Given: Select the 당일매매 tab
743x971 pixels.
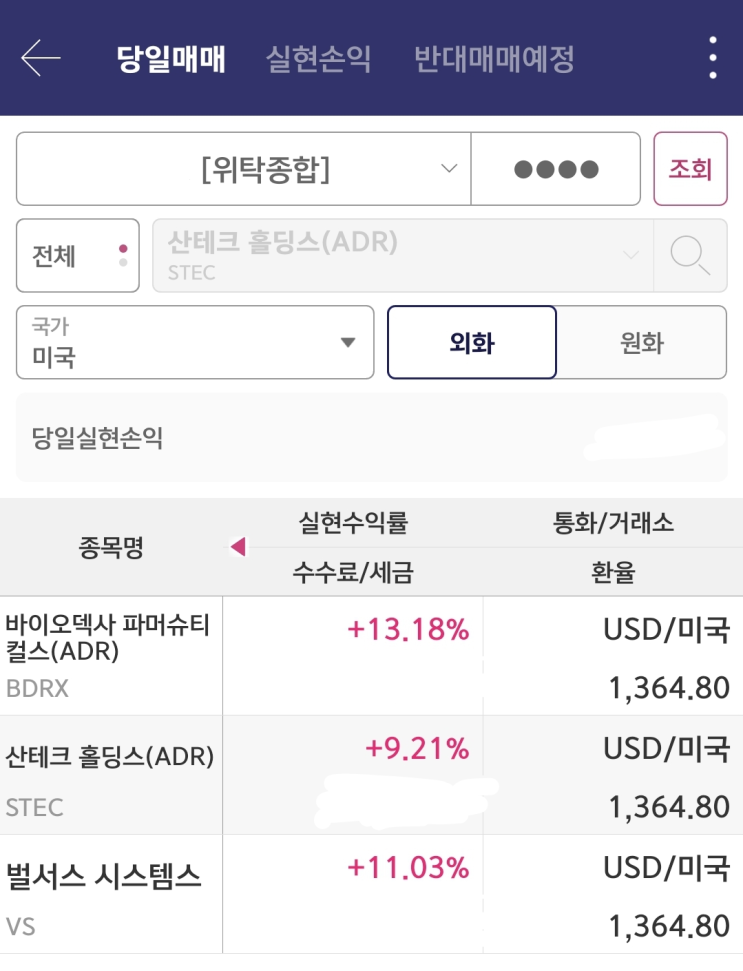Looking at the screenshot, I should pyautogui.click(x=171, y=59).
